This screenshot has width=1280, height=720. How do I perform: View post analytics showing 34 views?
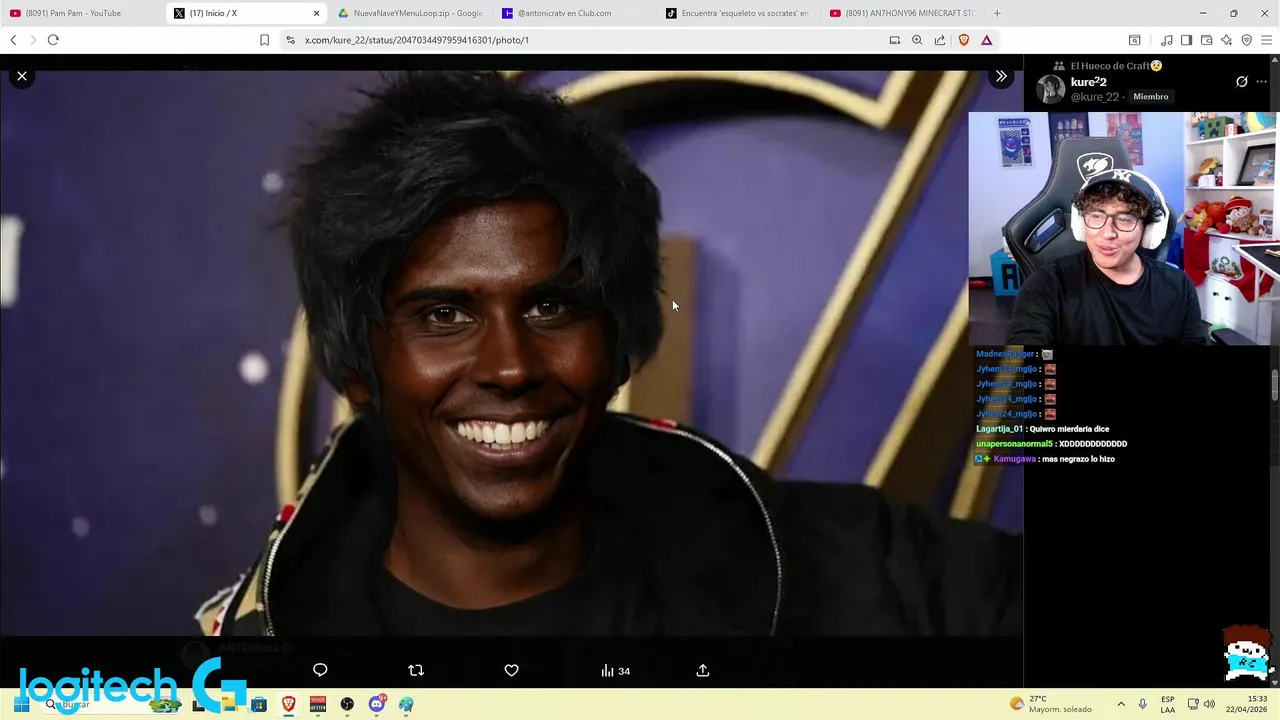(x=615, y=671)
